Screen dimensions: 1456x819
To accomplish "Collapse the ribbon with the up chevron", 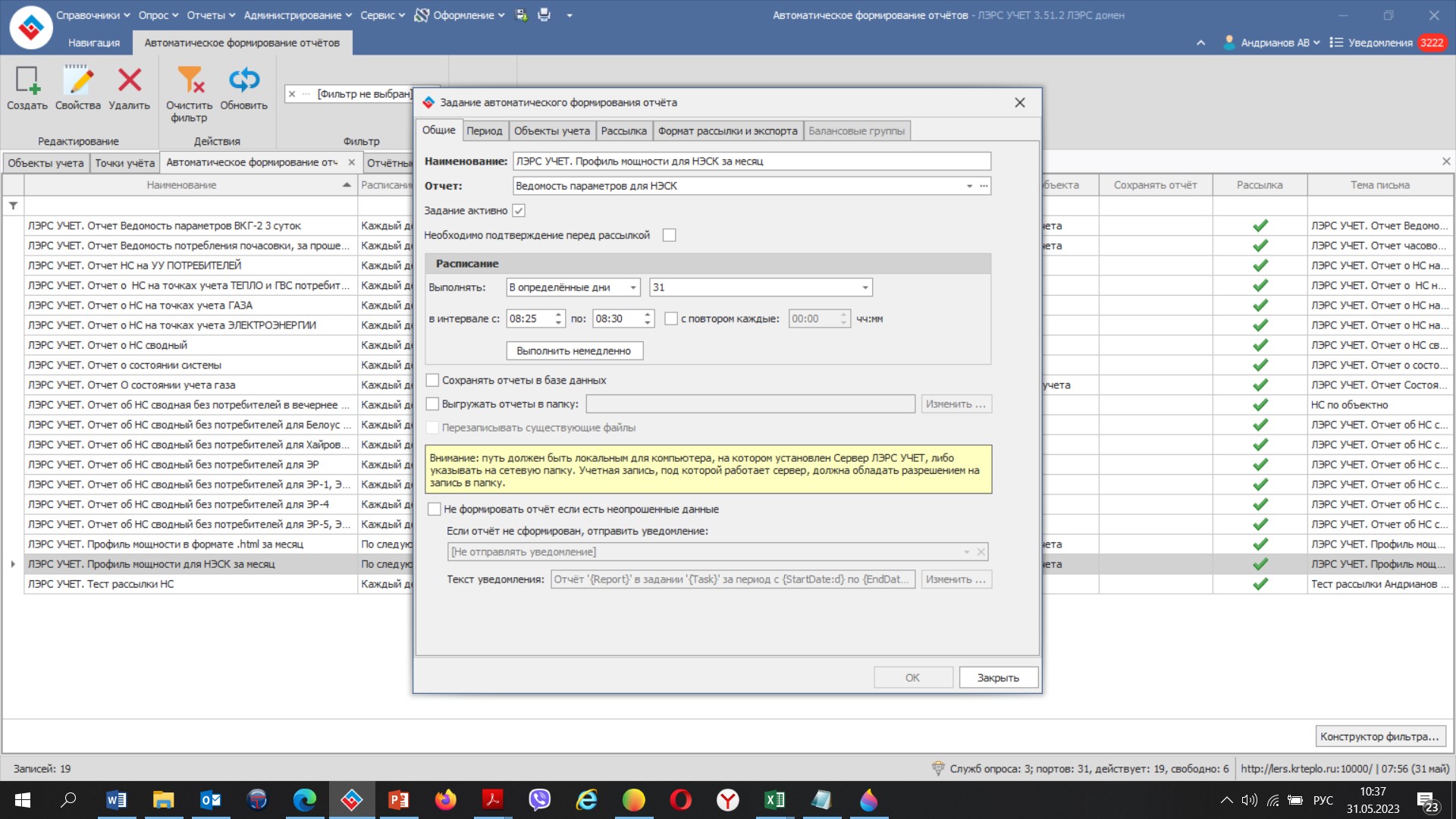I will tap(1200, 42).
